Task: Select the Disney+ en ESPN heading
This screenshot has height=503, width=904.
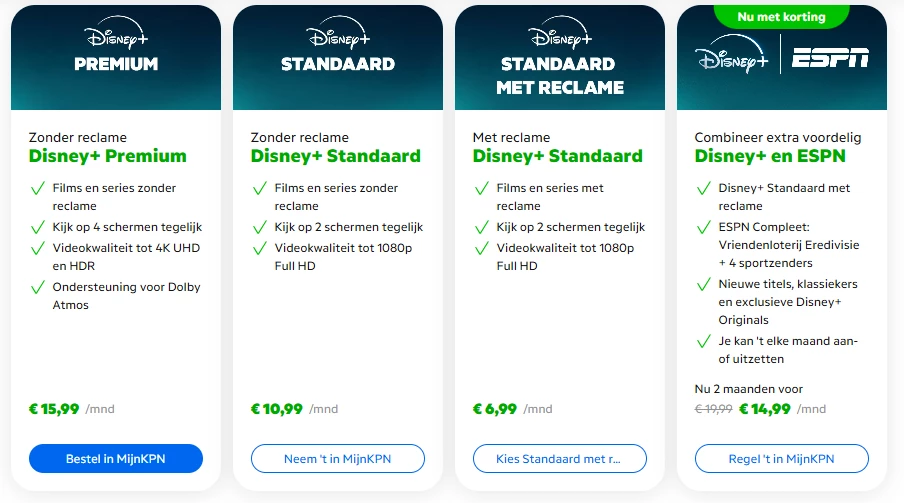Action: click(x=770, y=156)
